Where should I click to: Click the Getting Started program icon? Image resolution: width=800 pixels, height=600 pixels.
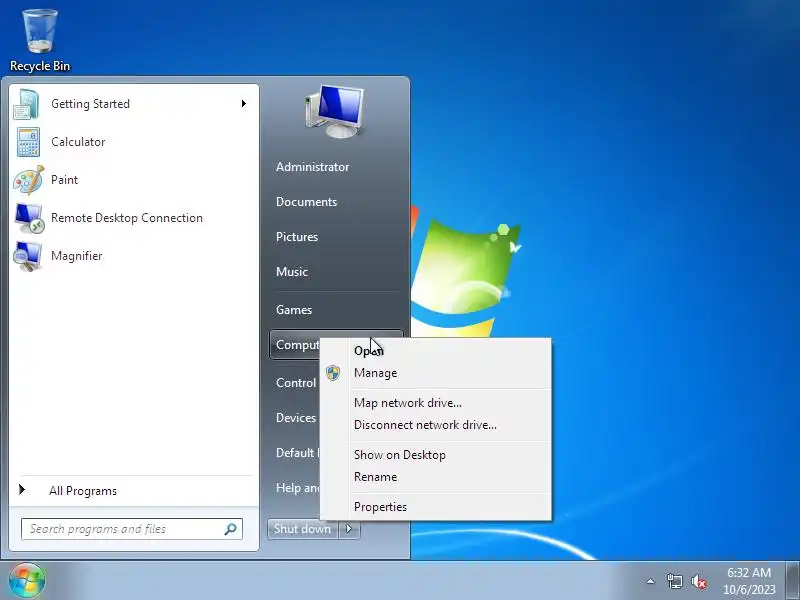point(28,104)
